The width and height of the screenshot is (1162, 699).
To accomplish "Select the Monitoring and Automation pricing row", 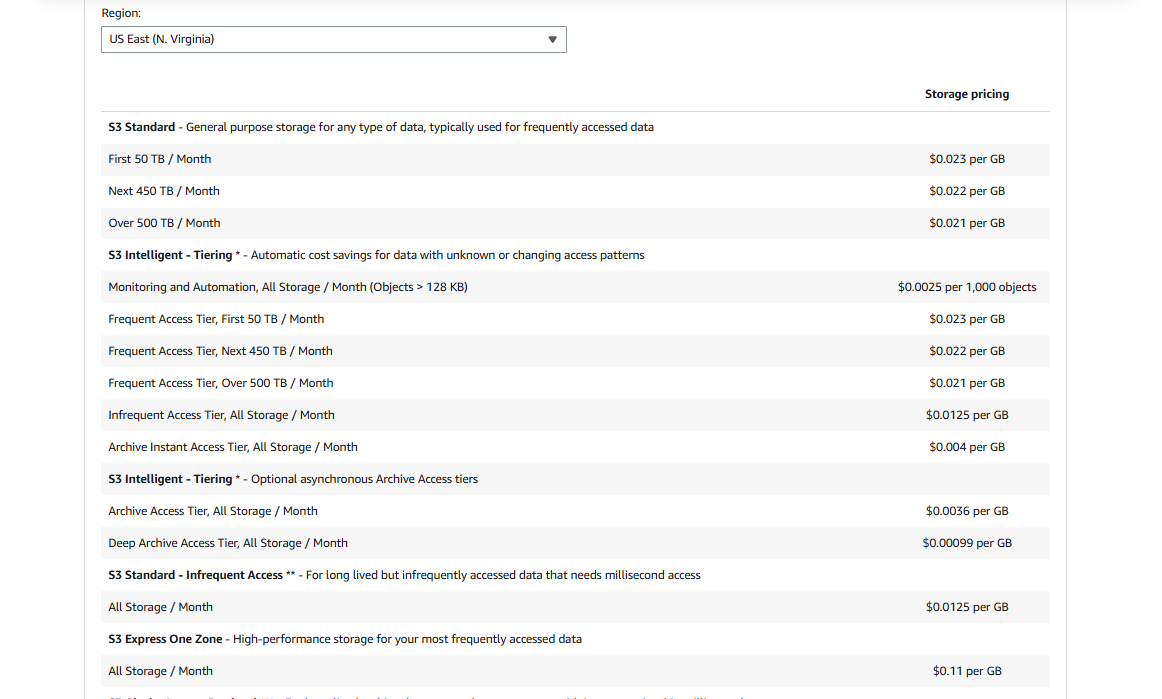I will [x=575, y=287].
